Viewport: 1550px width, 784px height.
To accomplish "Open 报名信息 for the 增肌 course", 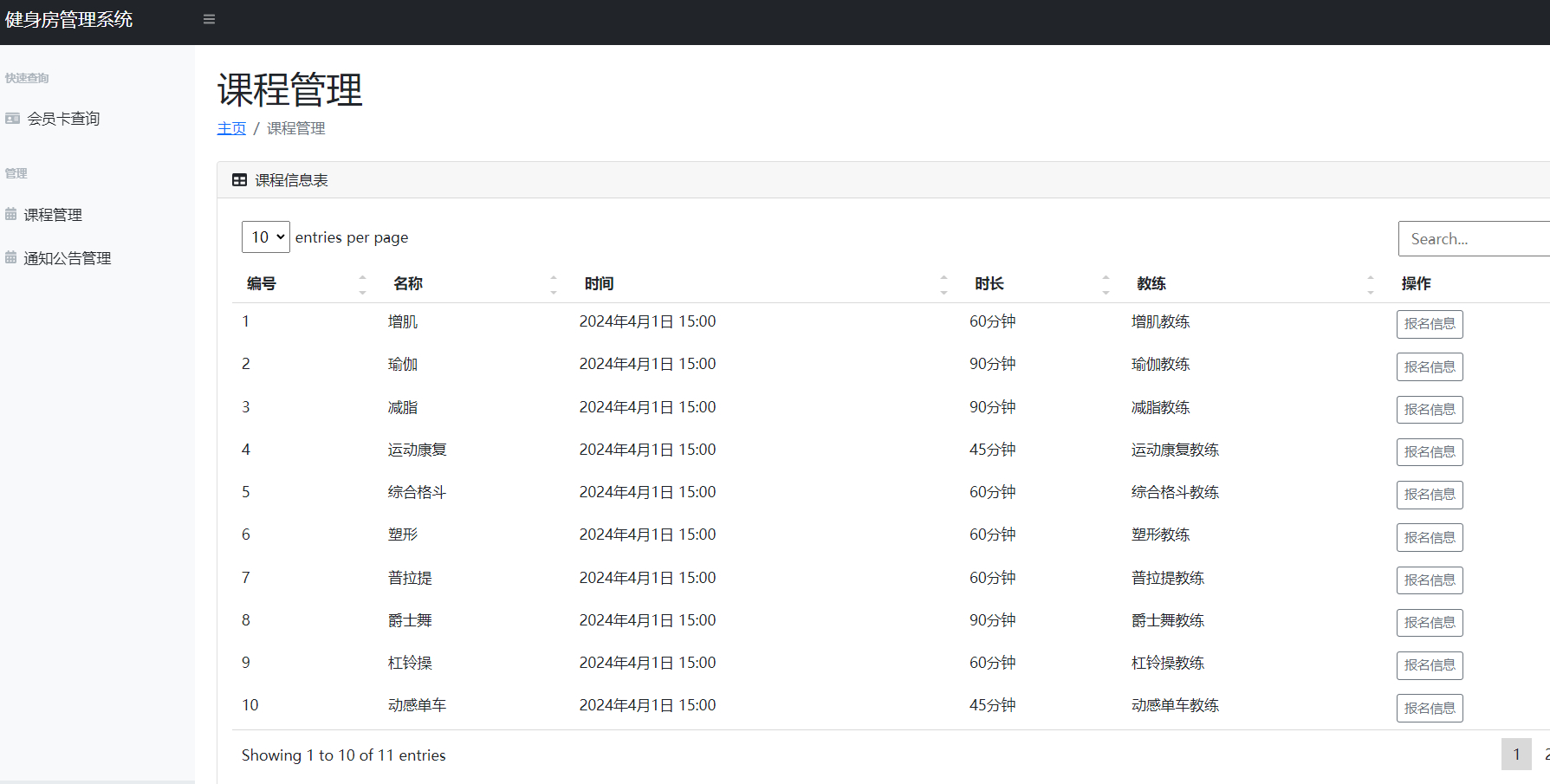I will (x=1430, y=324).
